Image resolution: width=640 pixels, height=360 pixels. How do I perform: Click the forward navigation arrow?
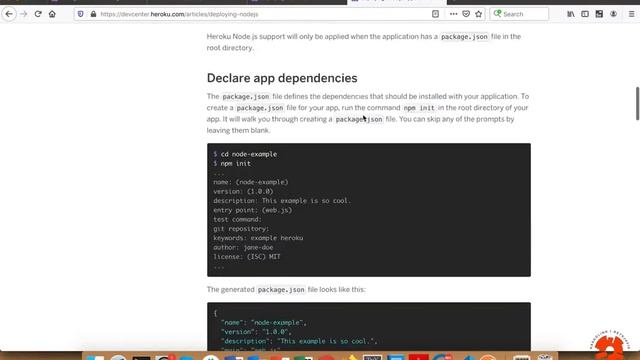pos(23,14)
